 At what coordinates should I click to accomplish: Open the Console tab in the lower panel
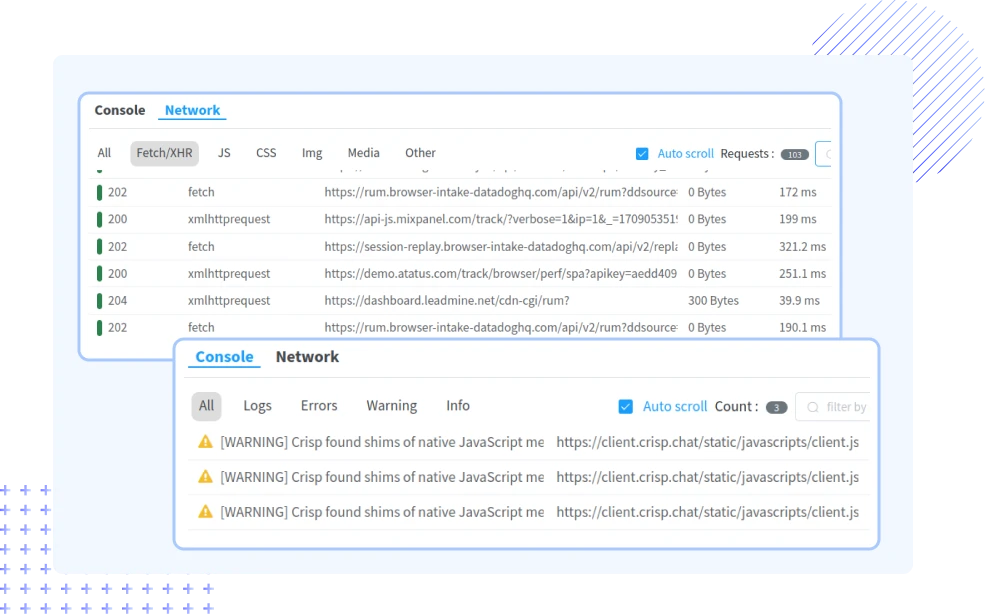point(224,356)
